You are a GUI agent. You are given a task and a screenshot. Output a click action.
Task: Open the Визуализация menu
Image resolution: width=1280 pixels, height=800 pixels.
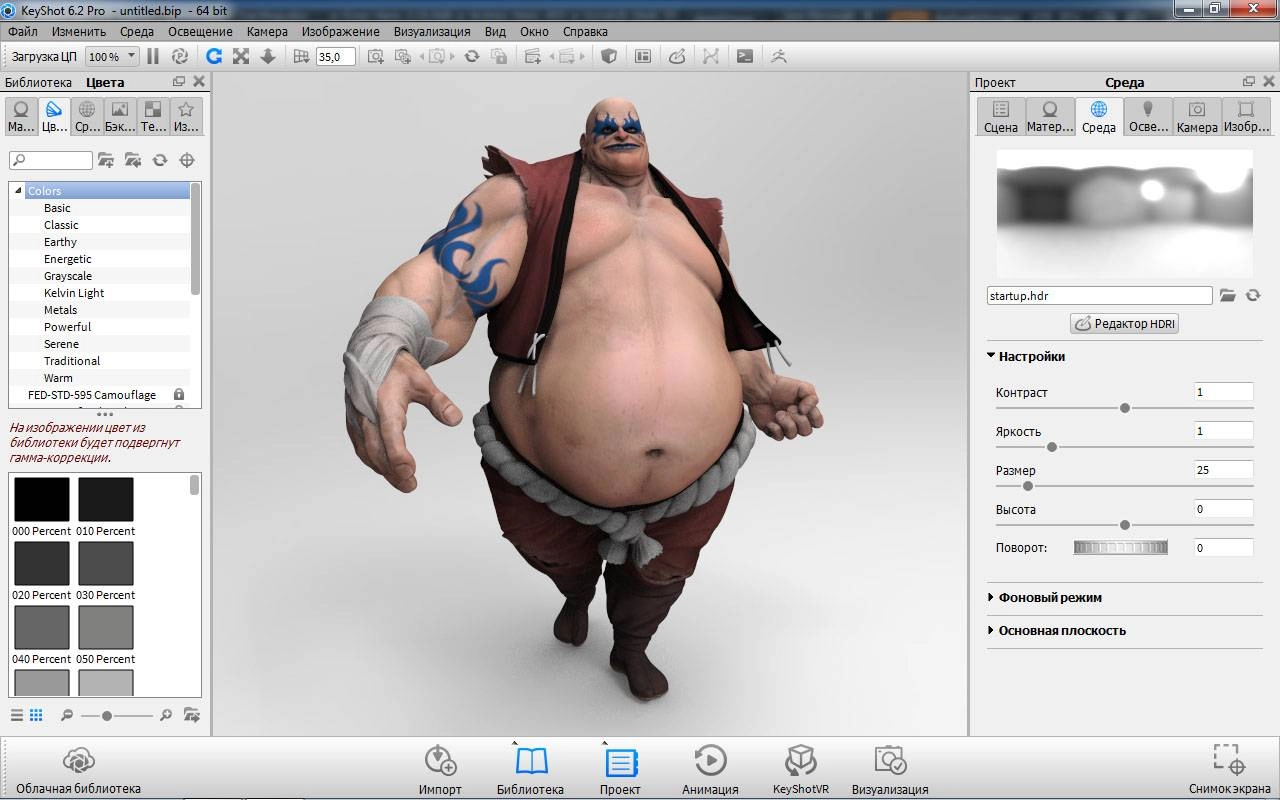[x=432, y=31]
